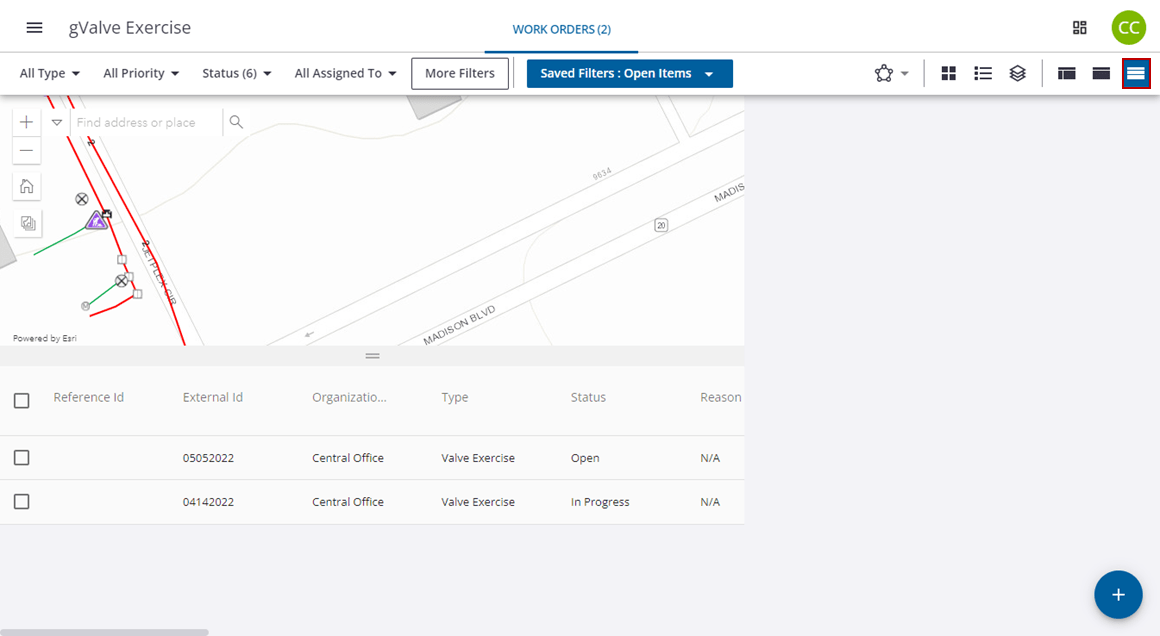1160x636 pixels.
Task: Open the All Priority dropdown
Action: coord(140,73)
